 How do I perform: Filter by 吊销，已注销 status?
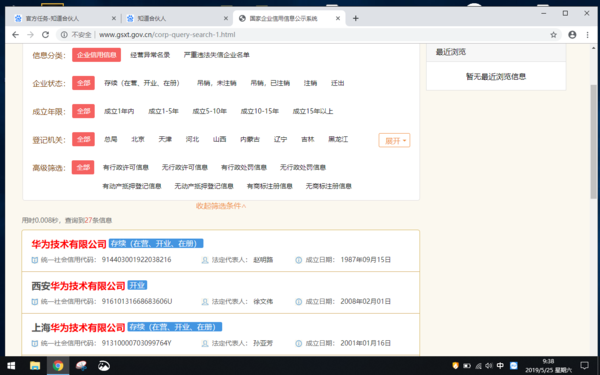[x=270, y=83]
